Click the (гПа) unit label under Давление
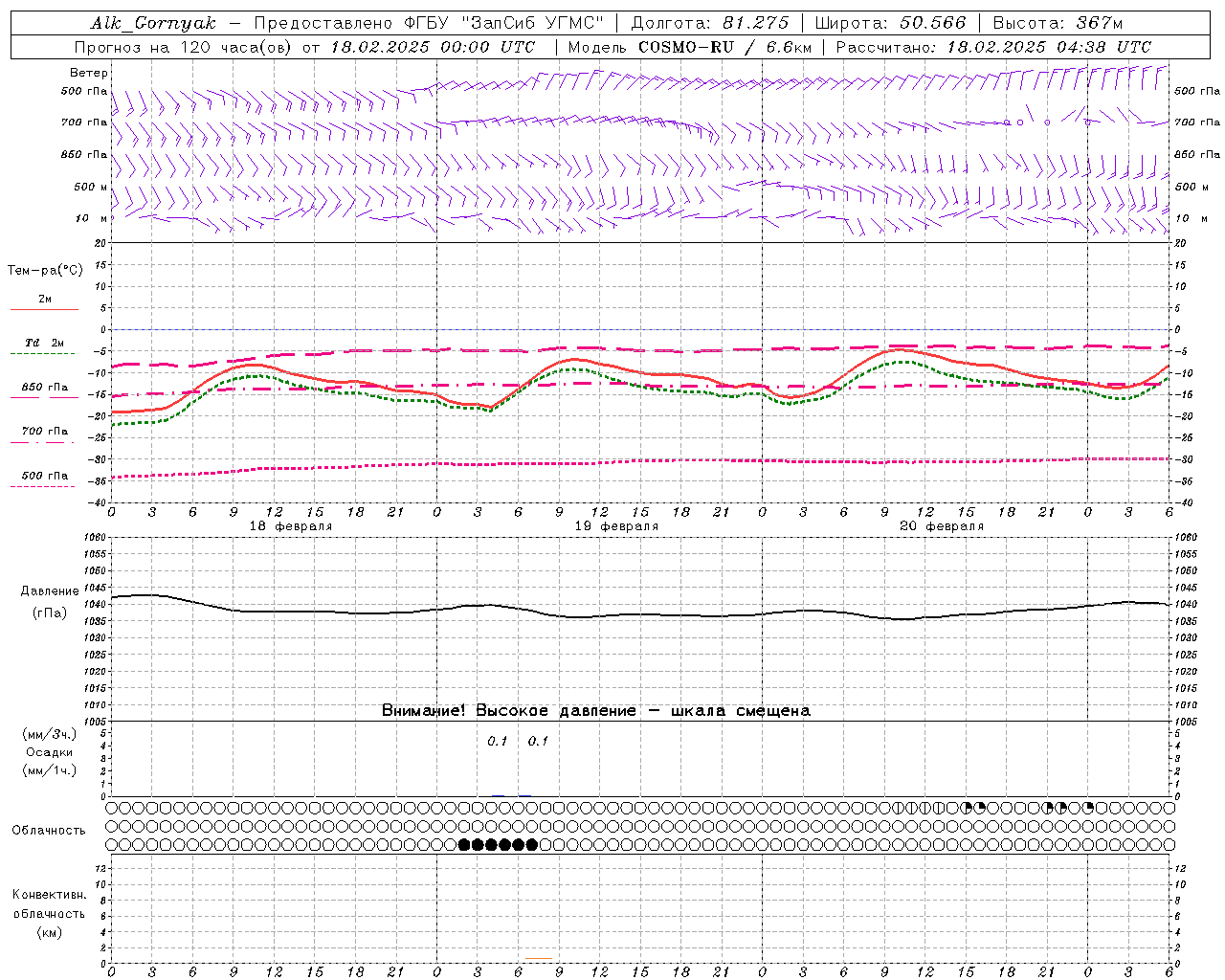Screen dimensions: 1225x980 pos(48,613)
